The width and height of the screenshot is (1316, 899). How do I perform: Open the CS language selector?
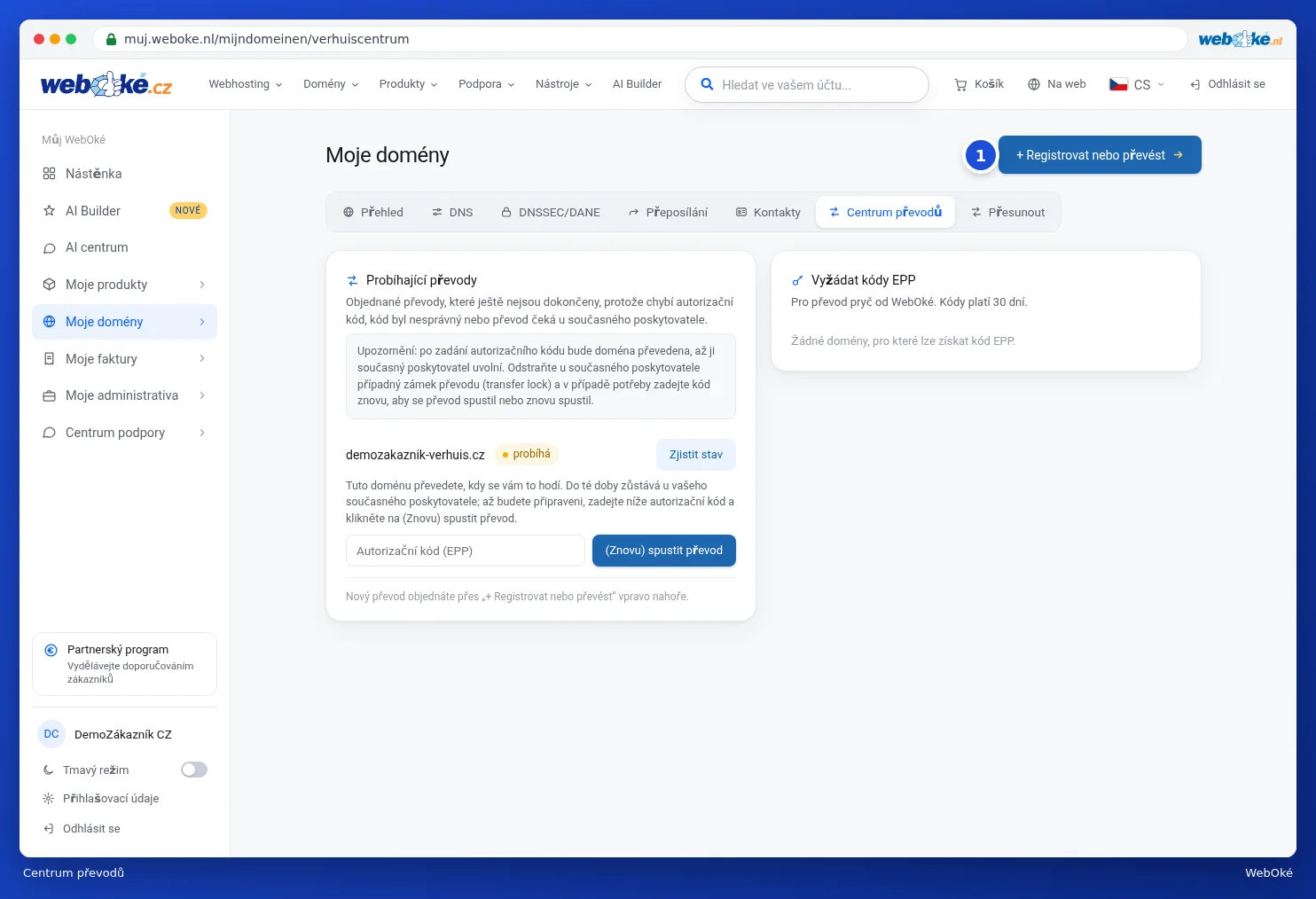click(x=1137, y=84)
